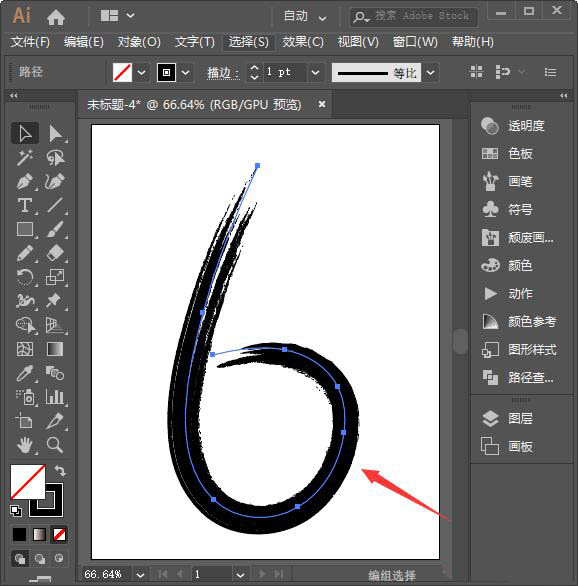Screen dimensions: 578x586
Task: Open the 选择(S) menu
Action: [x=248, y=41]
